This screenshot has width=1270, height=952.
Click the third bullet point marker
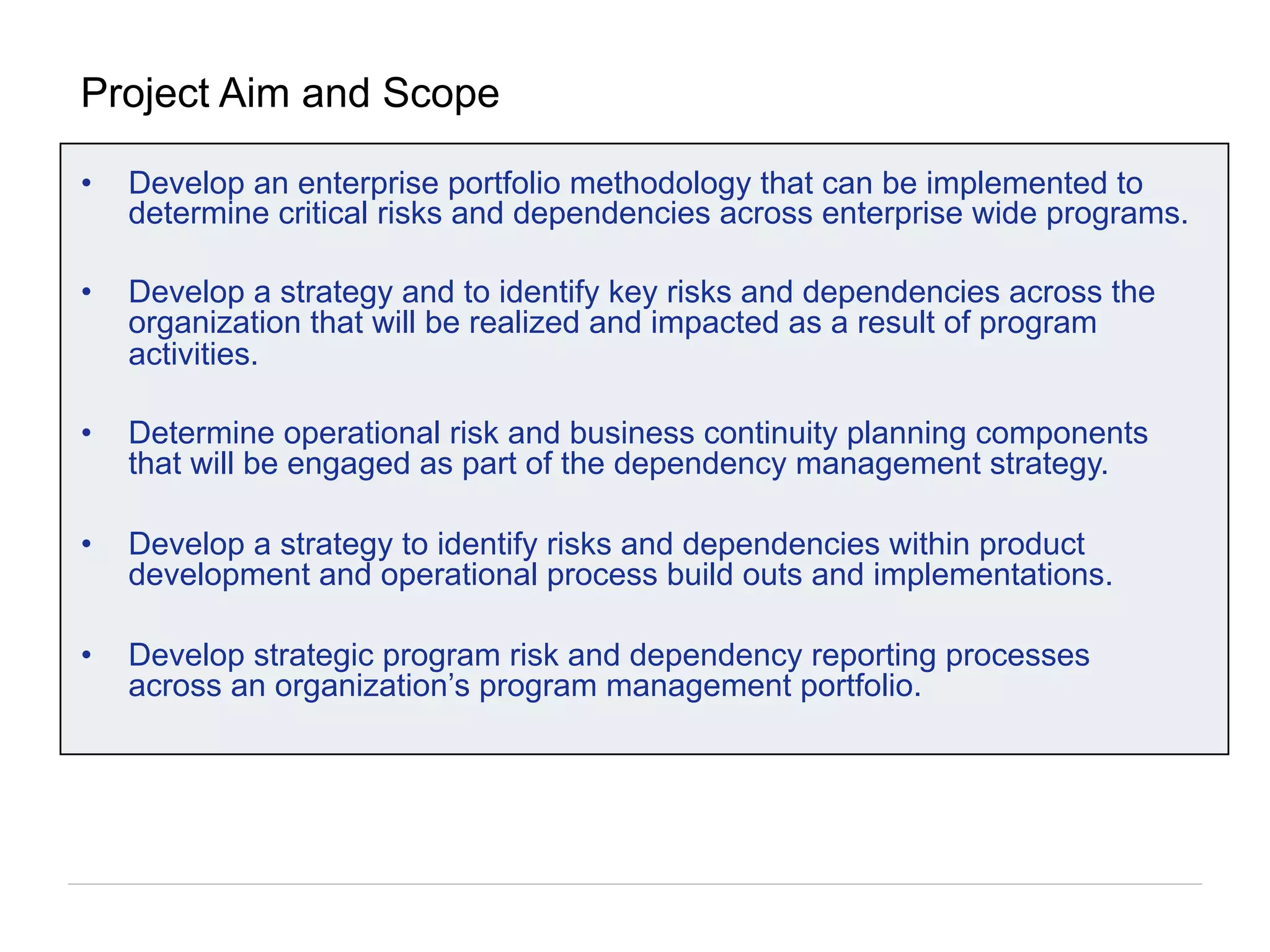pos(87,433)
